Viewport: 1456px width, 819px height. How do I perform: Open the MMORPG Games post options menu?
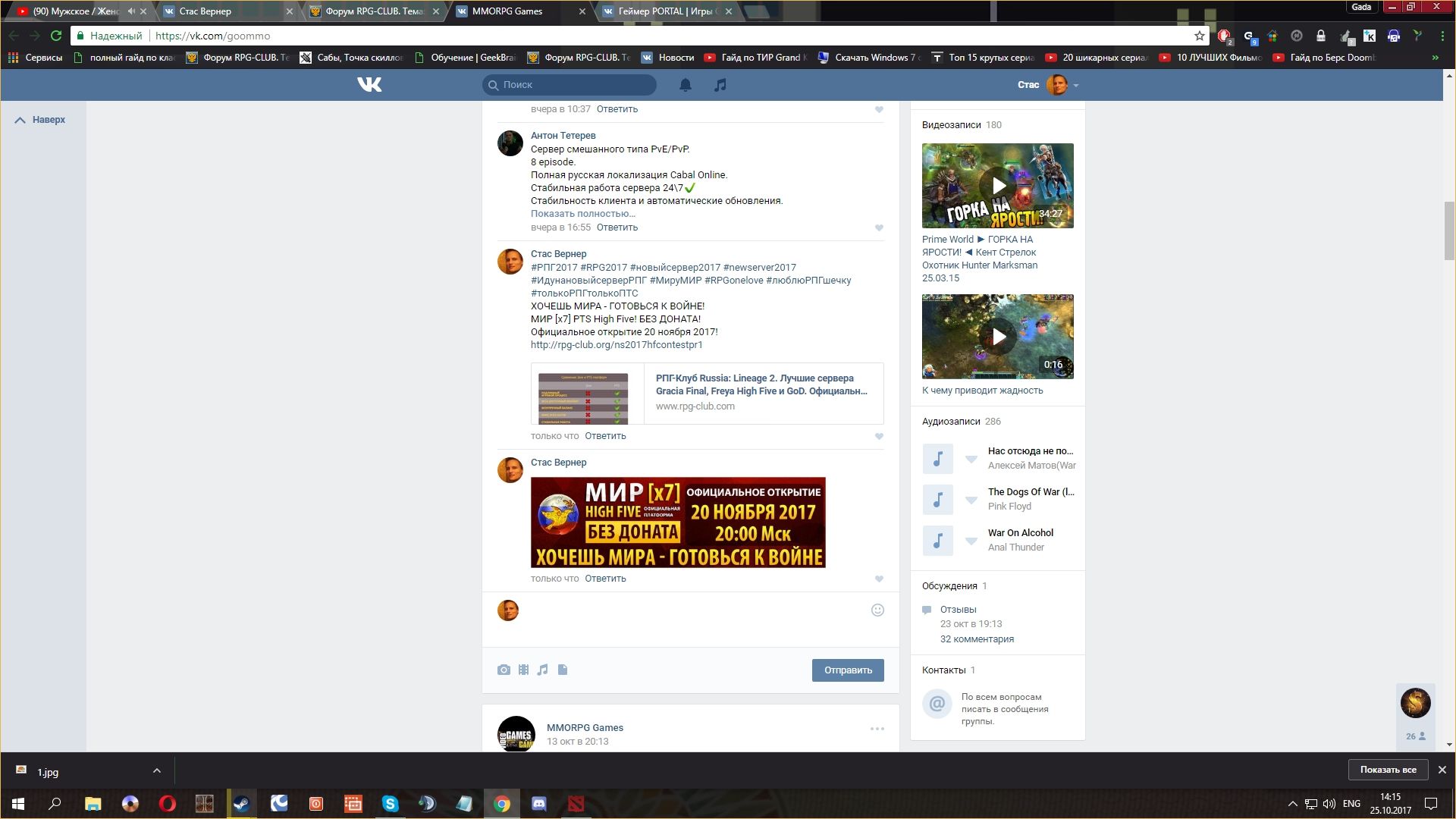point(877,729)
